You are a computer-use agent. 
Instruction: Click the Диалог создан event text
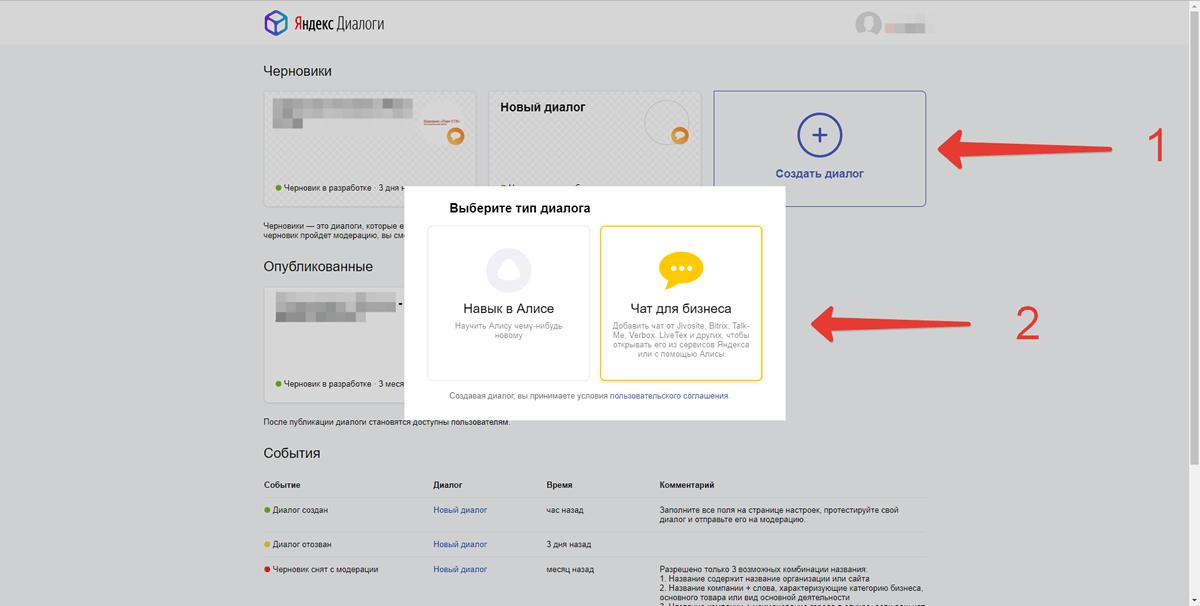click(x=300, y=510)
